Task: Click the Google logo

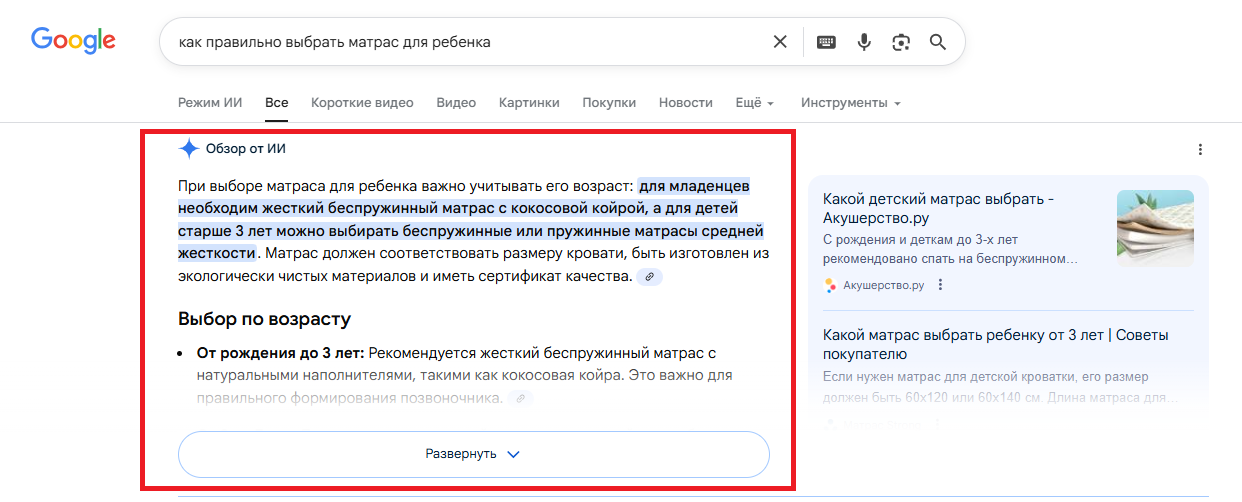Action: point(73,41)
